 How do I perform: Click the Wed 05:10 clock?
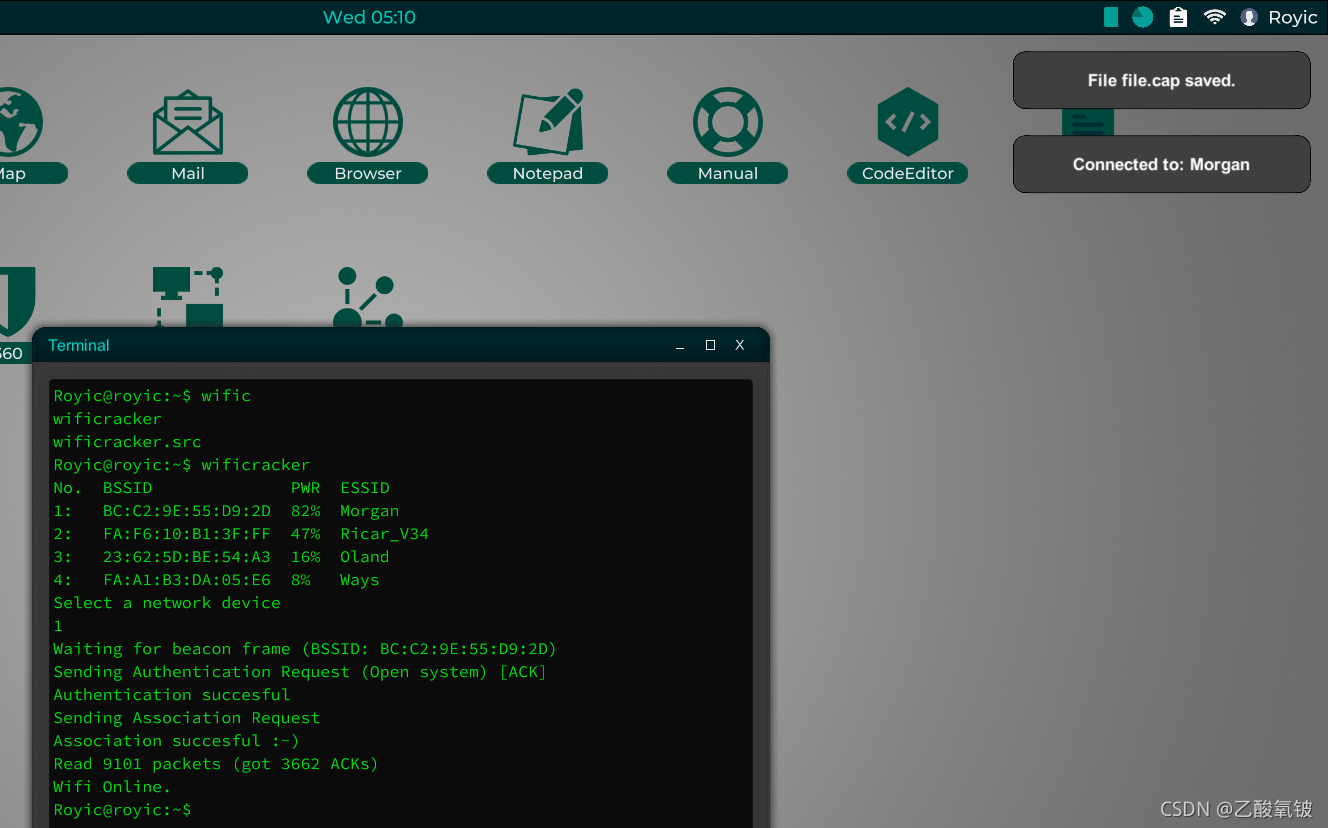pos(369,17)
